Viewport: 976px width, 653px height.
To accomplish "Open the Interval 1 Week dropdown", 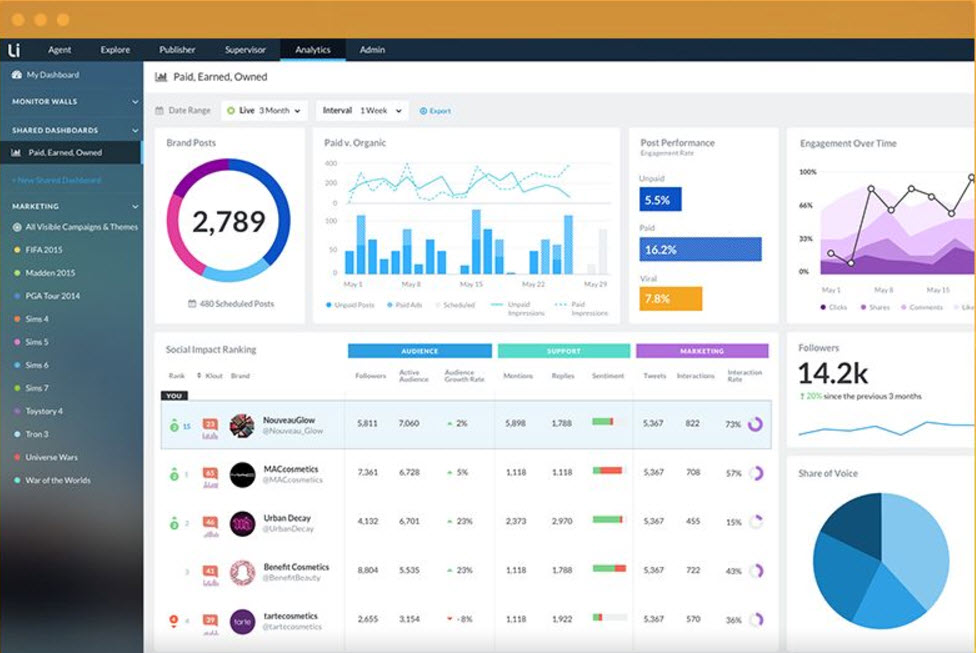I will tap(361, 110).
